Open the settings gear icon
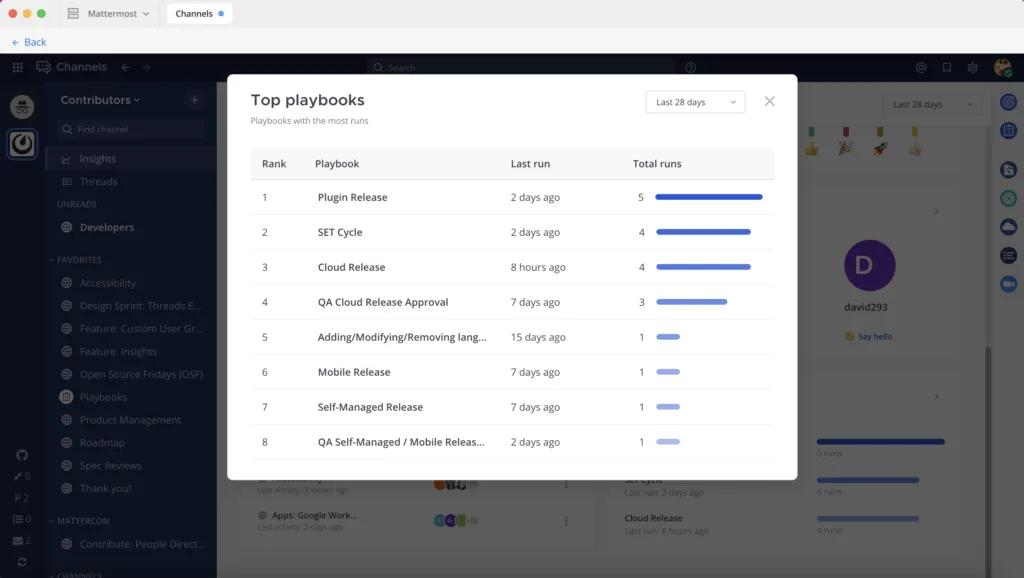Screen dimensions: 1024x578 pyautogui.click(x=972, y=67)
